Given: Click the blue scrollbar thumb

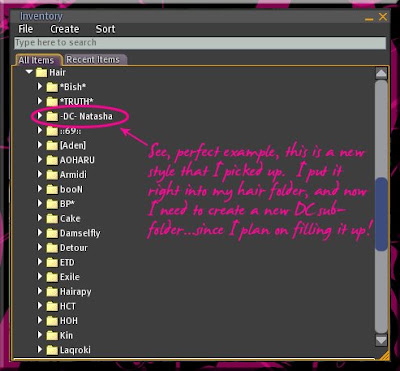Looking at the screenshot, I should coord(381,214).
